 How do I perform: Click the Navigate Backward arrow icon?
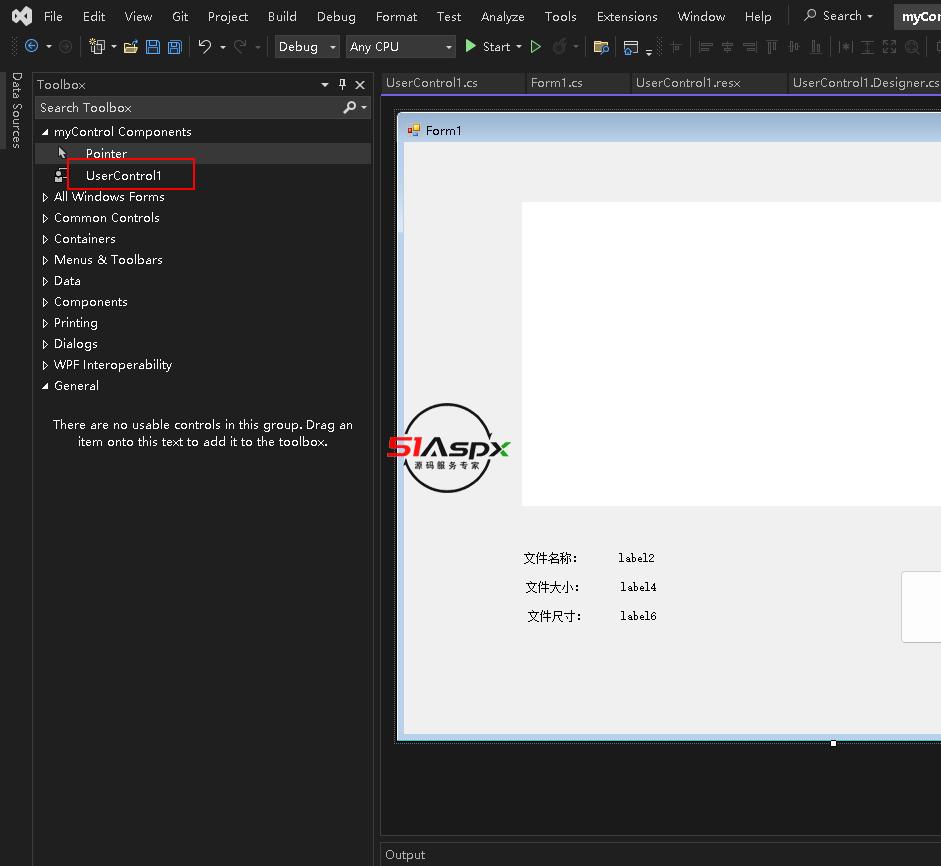pos(31,47)
